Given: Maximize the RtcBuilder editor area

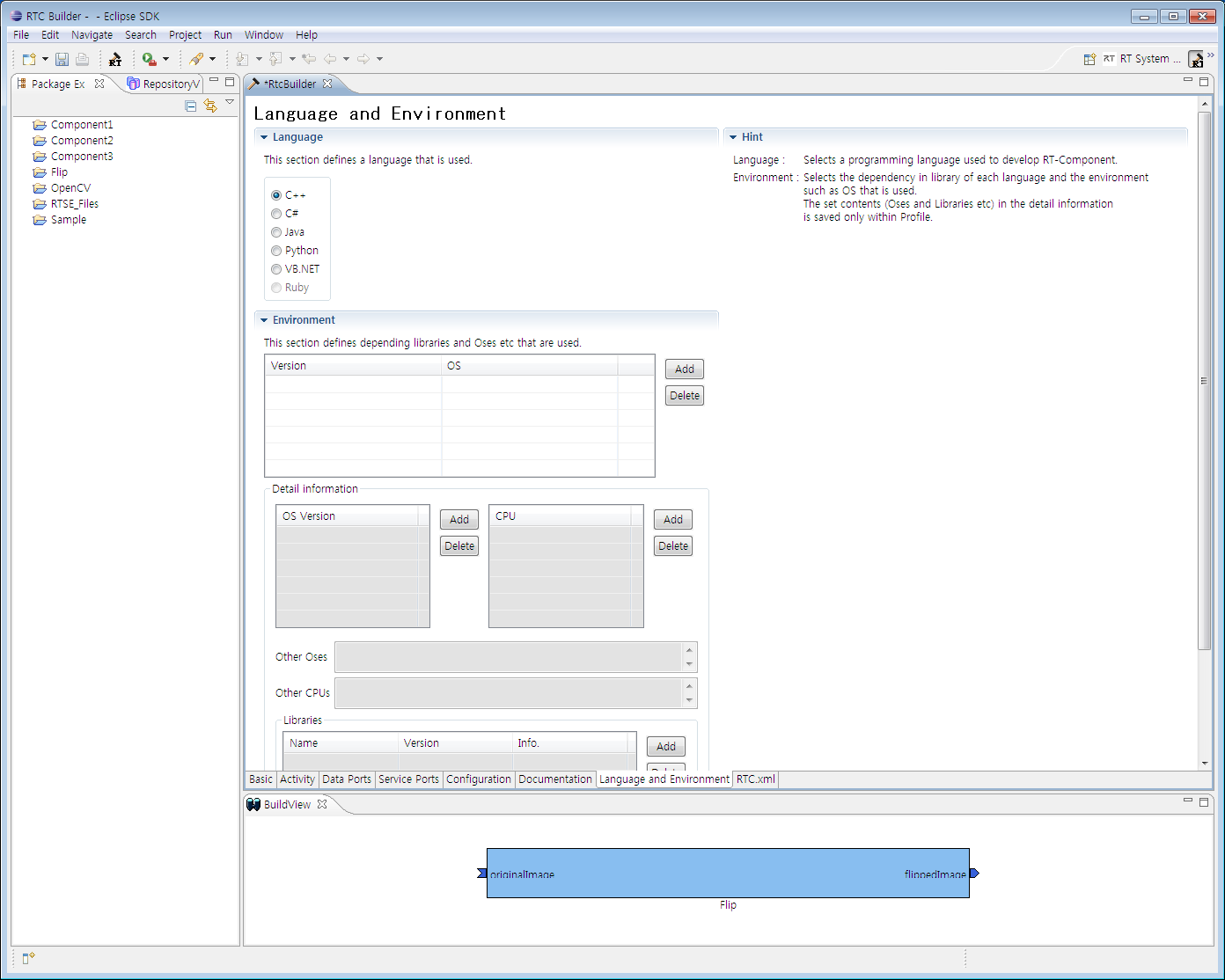Looking at the screenshot, I should point(1204,82).
